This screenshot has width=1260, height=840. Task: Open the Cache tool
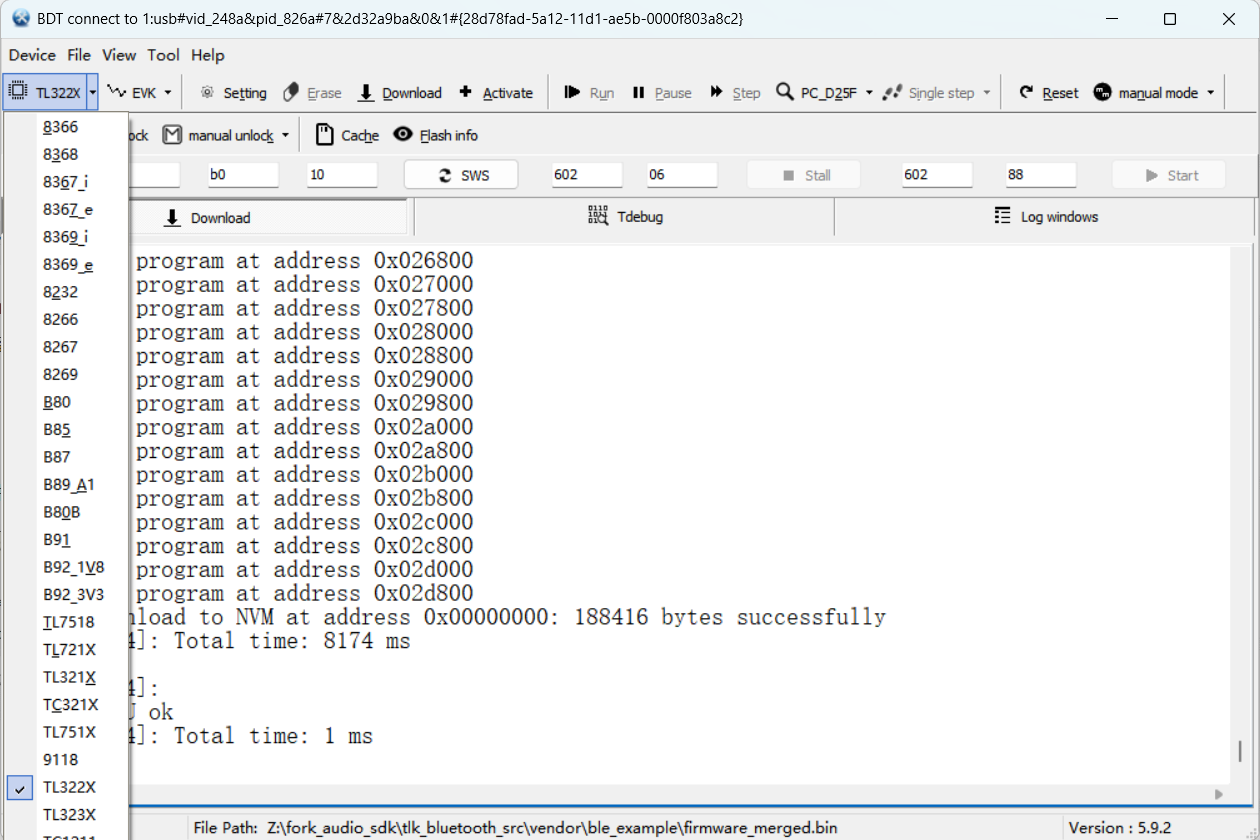point(347,135)
